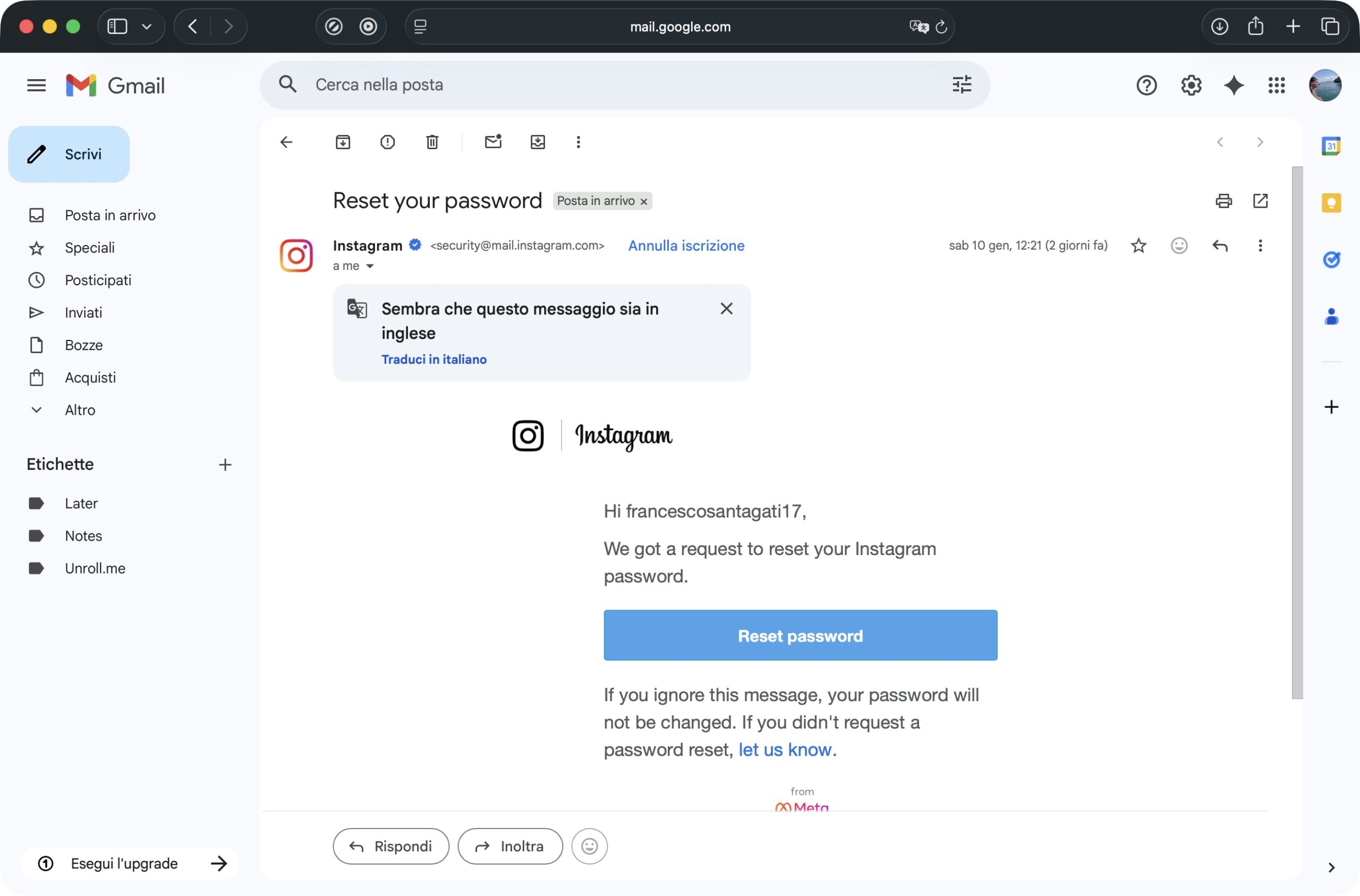The height and width of the screenshot is (896, 1360).
Task: Remove the Posta in arrivo label
Action: coord(644,202)
